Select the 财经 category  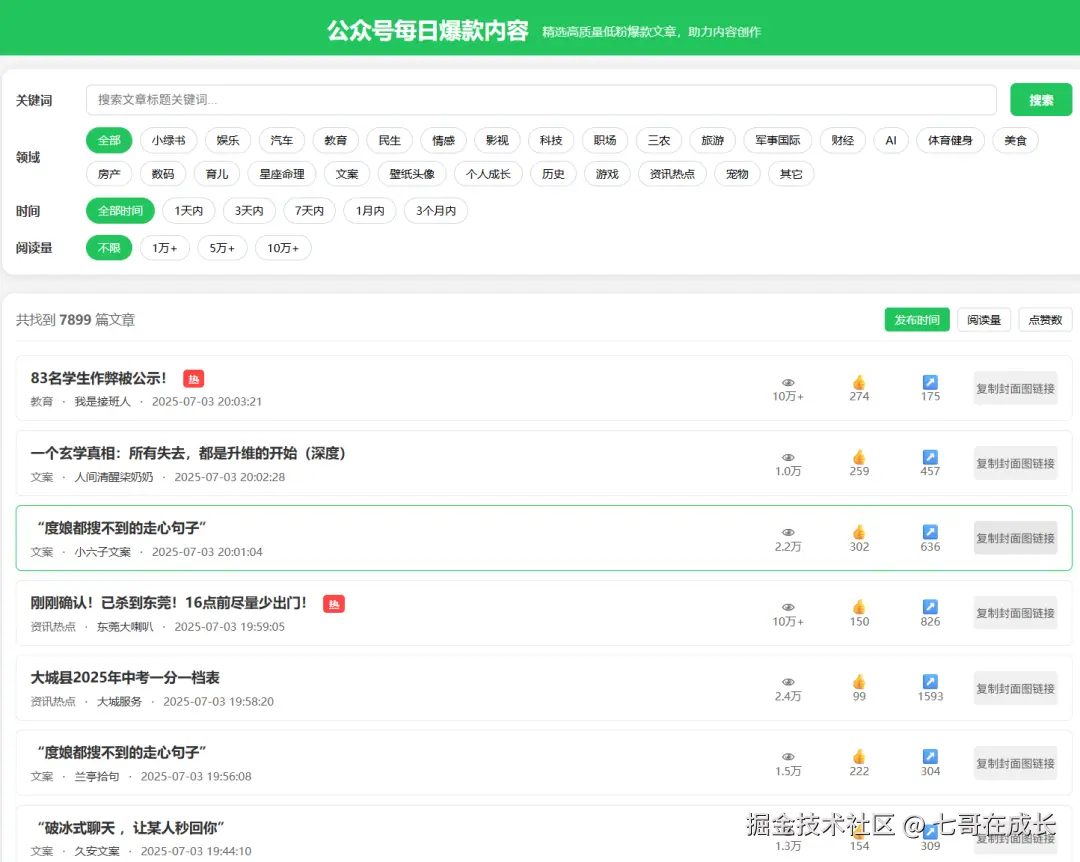click(842, 140)
